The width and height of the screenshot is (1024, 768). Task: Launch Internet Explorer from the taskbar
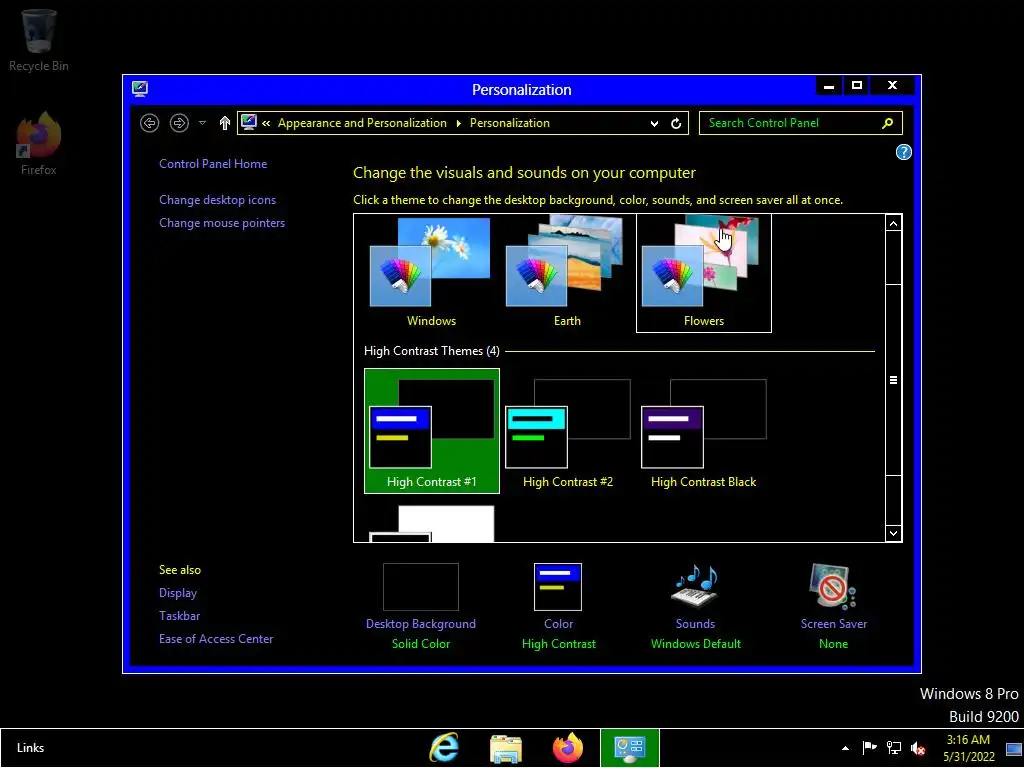(x=444, y=748)
